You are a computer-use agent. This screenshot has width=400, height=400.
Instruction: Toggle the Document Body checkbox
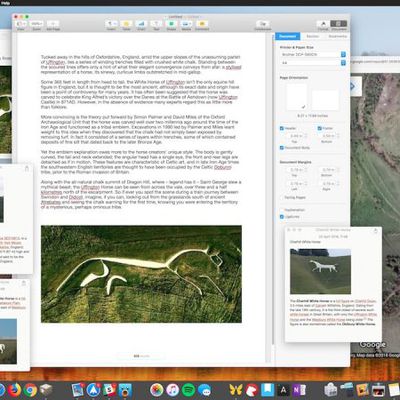pyautogui.click(x=282, y=148)
